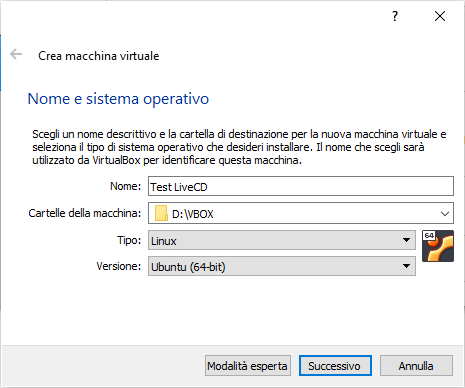Cancel with the Annulla button
The width and height of the screenshot is (465, 388).
click(416, 366)
